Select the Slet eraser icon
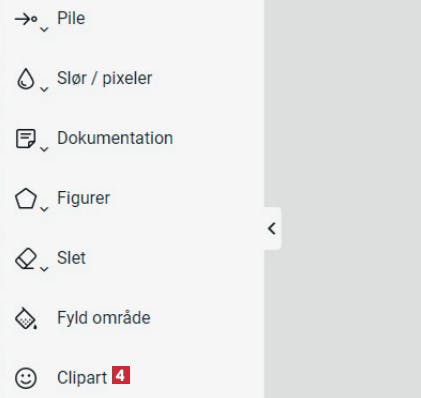The image size is (421, 398). pyautogui.click(x=26, y=258)
